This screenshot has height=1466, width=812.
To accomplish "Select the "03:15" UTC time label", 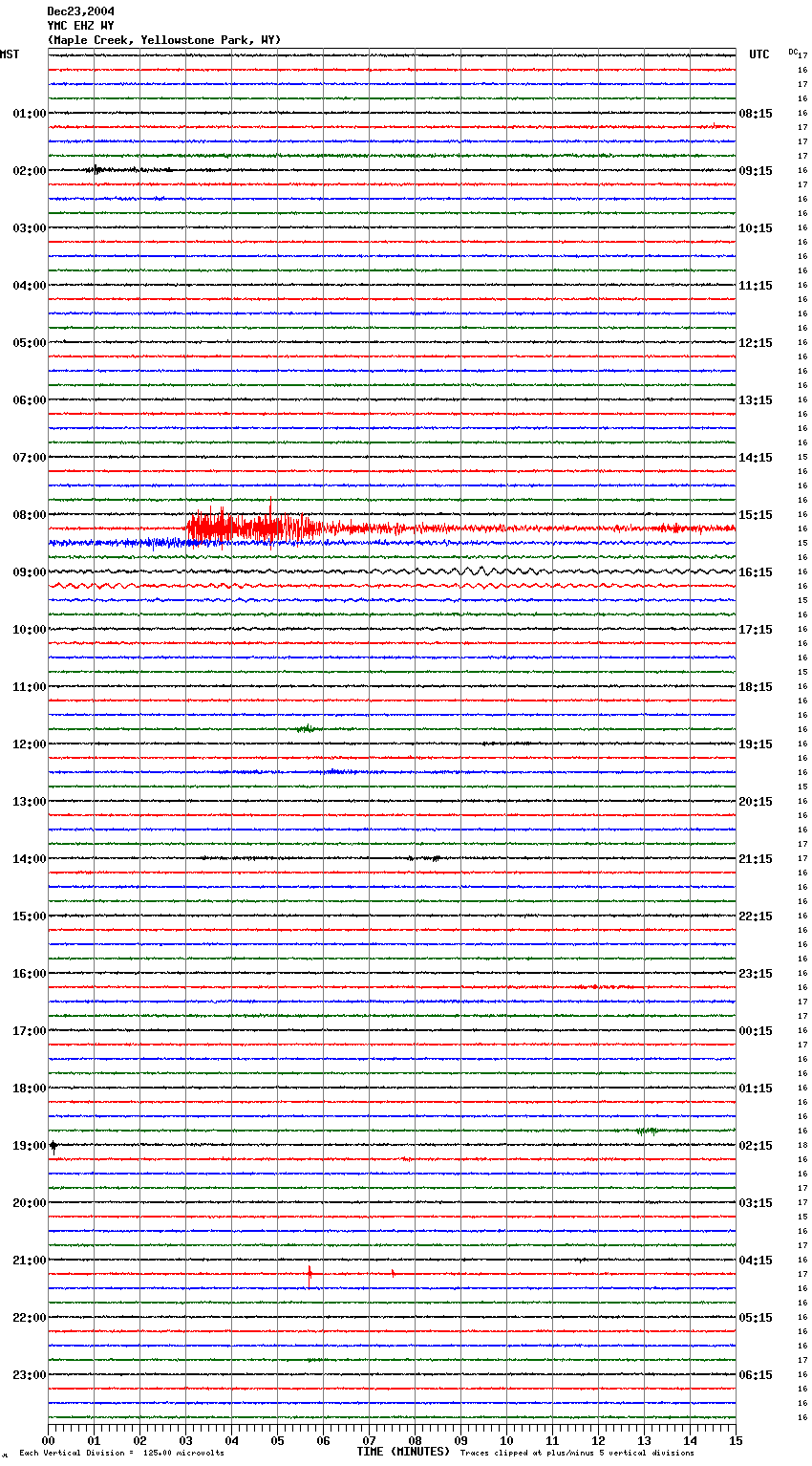I will click(x=756, y=1203).
